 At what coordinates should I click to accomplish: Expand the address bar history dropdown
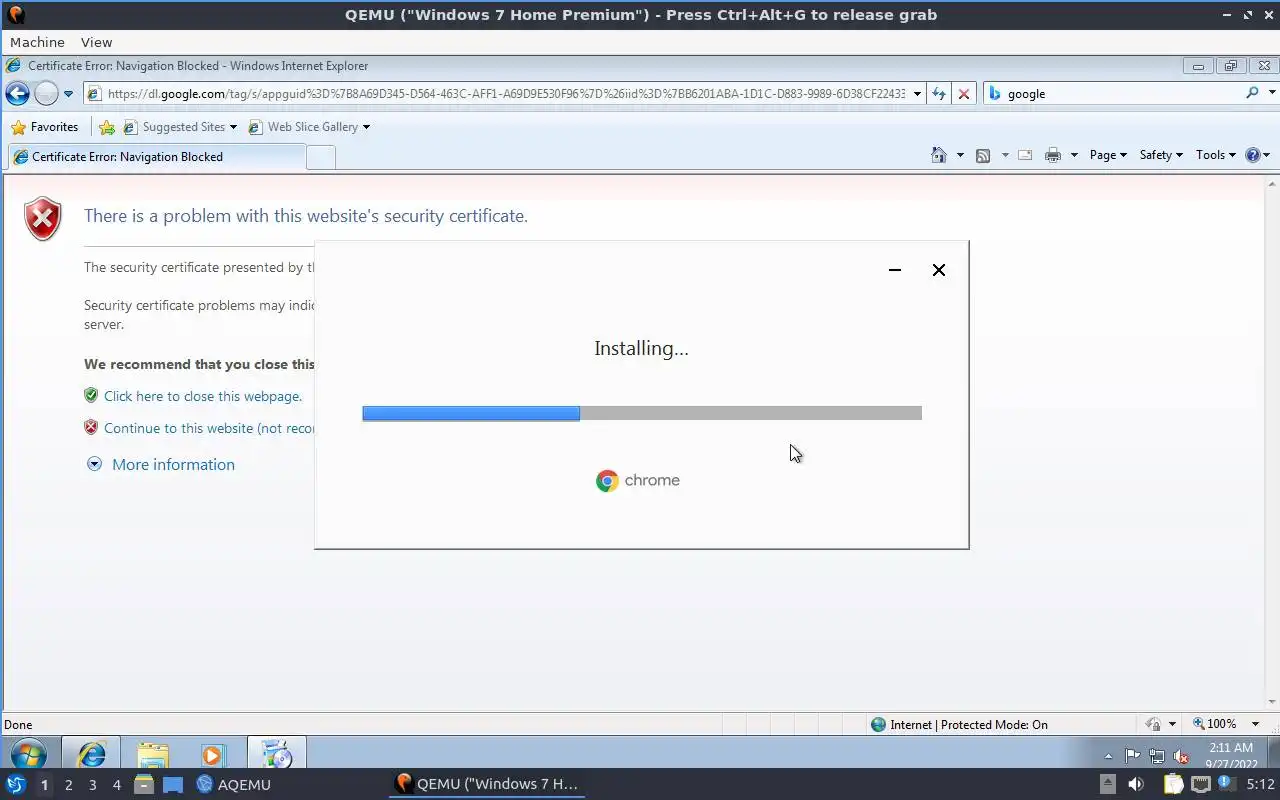pos(917,94)
